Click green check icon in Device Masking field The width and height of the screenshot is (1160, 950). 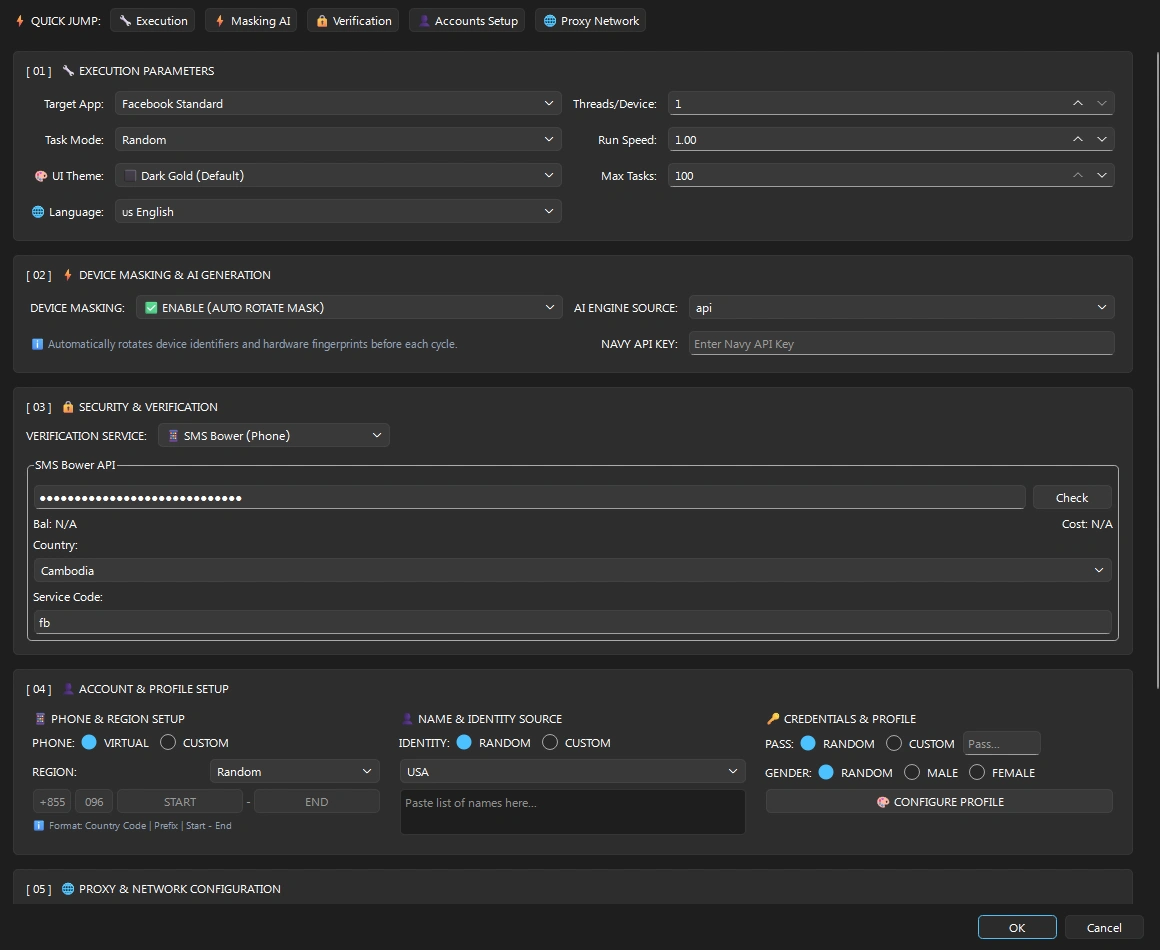pos(151,308)
